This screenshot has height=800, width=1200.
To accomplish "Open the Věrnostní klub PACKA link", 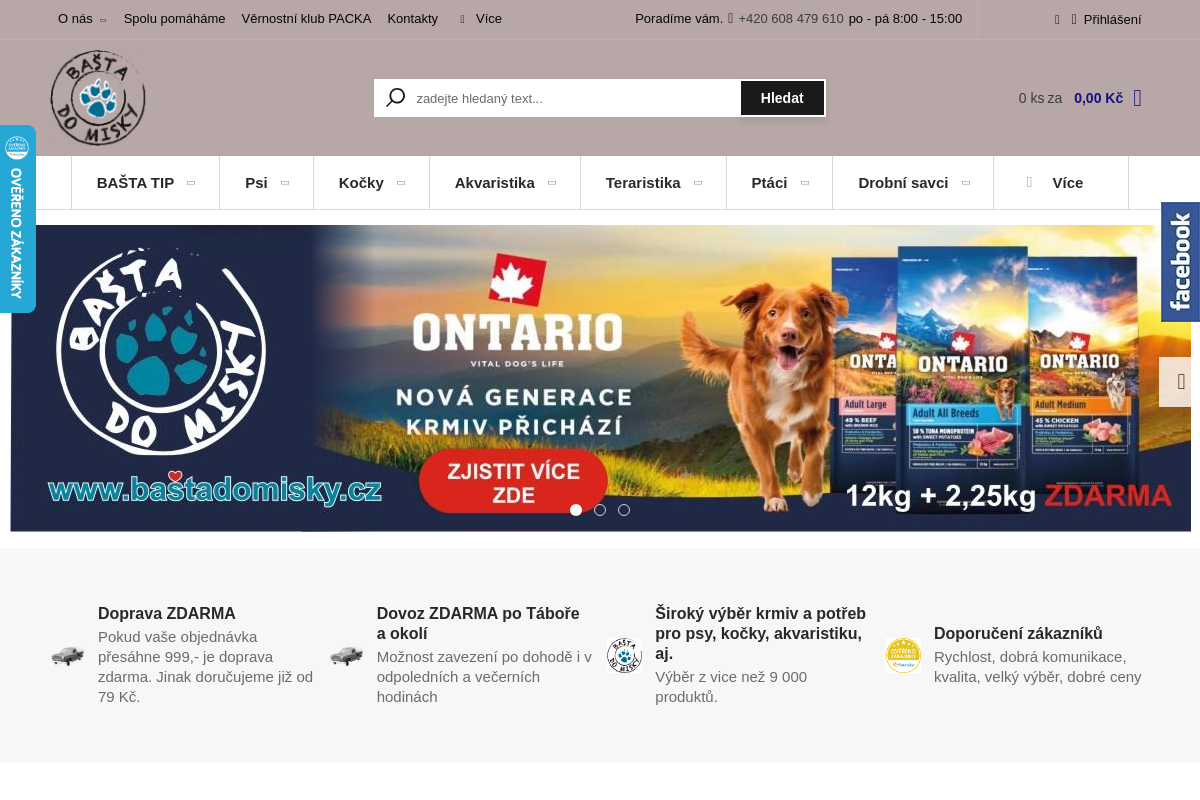I will point(306,19).
